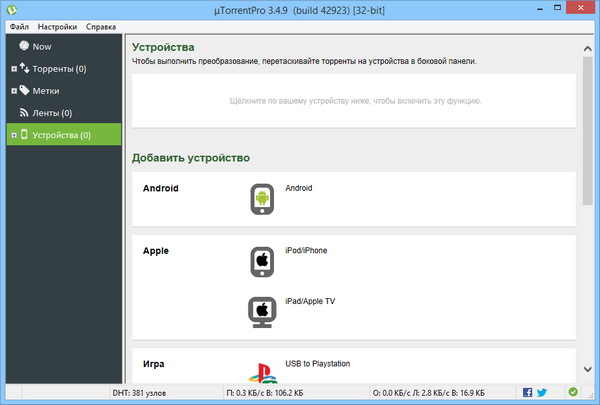Select Торренты (0) in sidebar
Image resolution: width=600 pixels, height=405 pixels.
(59, 69)
